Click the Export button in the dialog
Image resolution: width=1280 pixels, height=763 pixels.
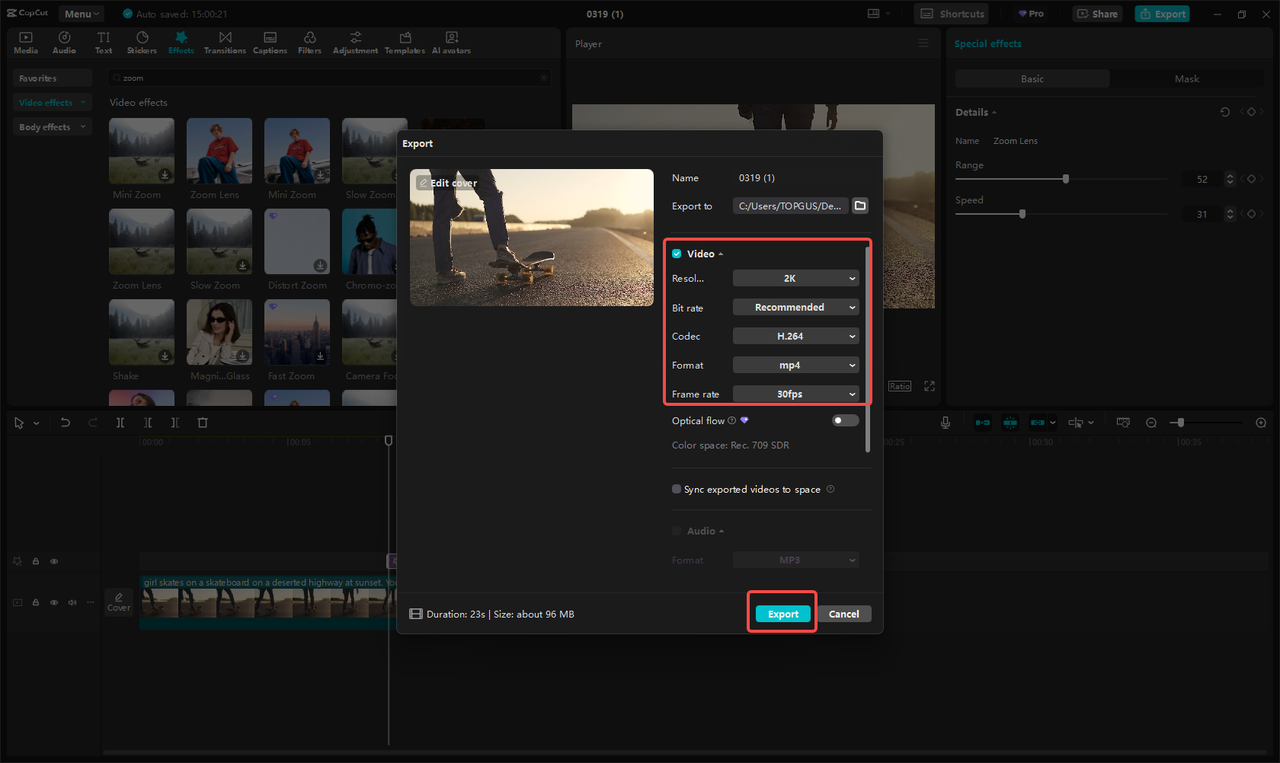[781, 613]
